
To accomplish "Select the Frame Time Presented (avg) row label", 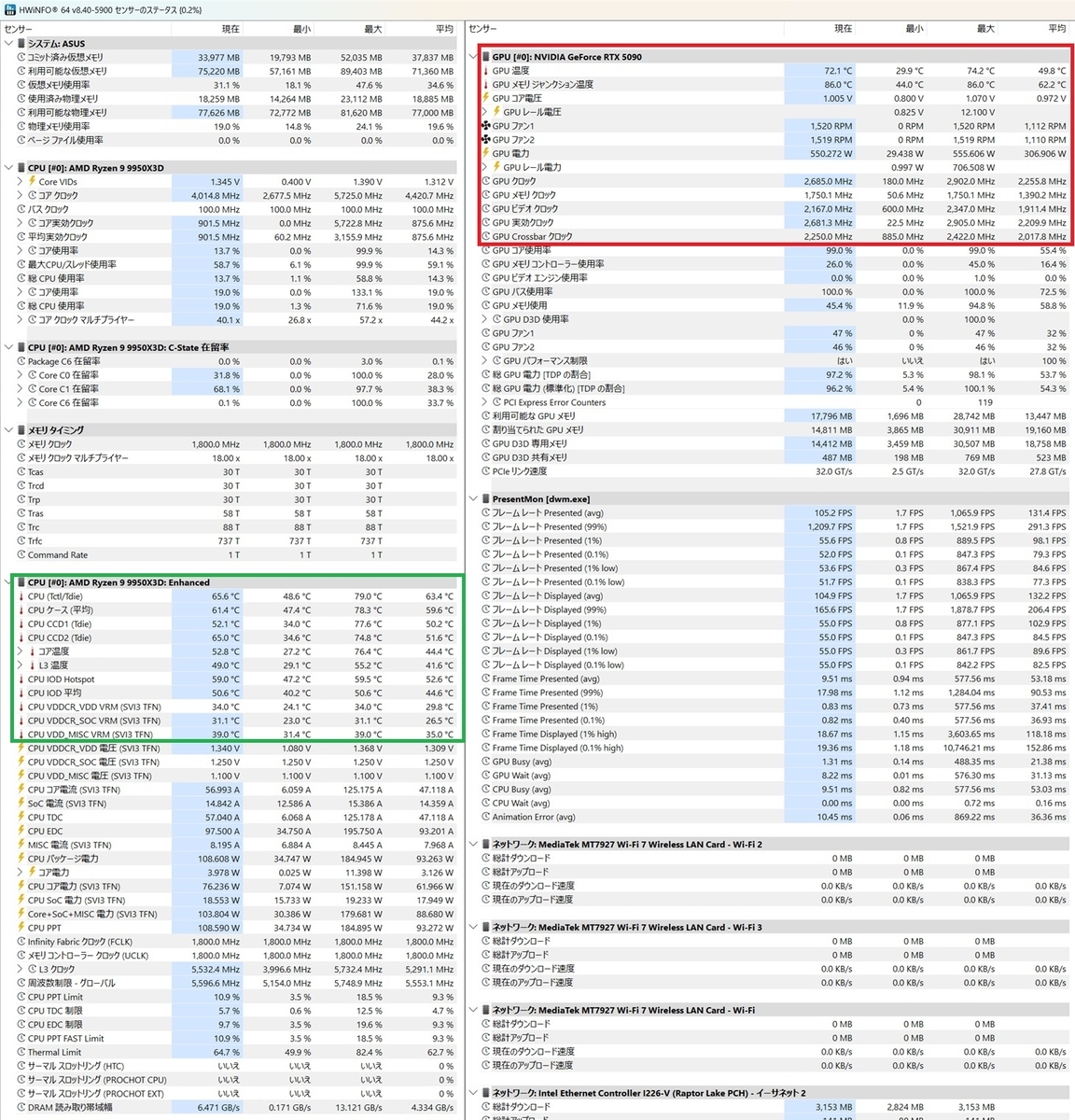I will click(546, 679).
